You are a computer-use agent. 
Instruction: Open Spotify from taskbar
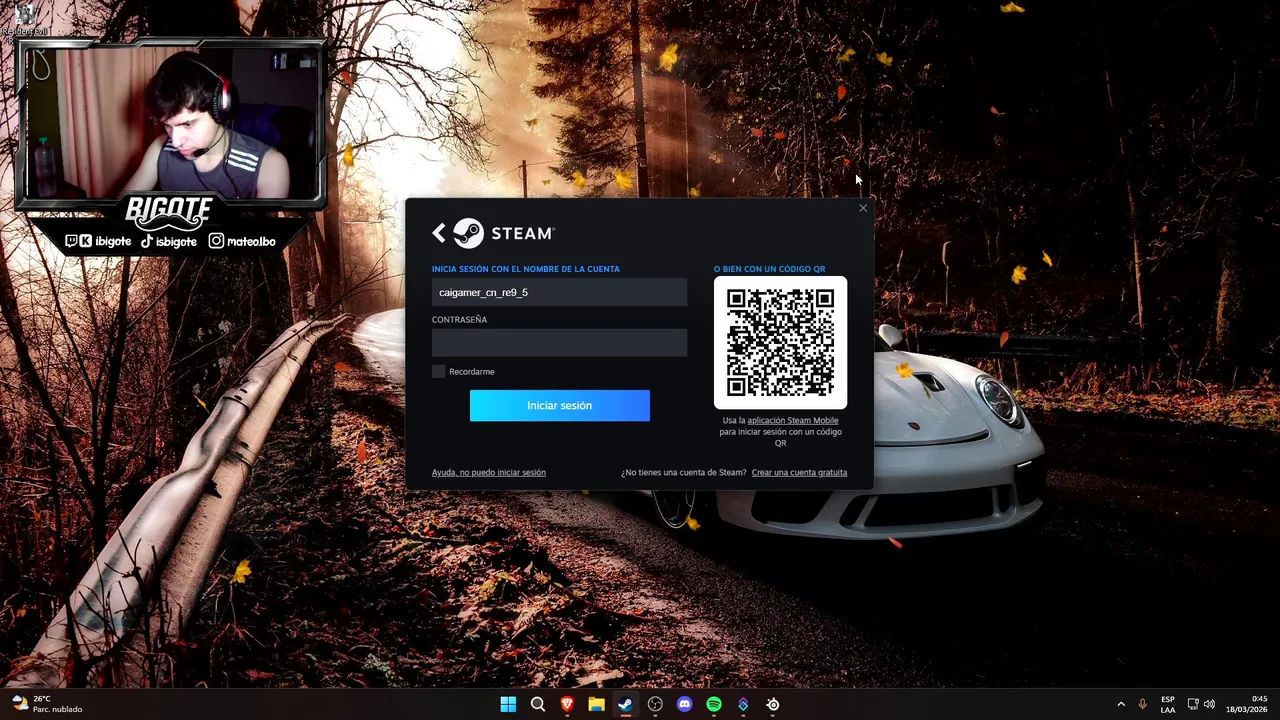point(713,704)
